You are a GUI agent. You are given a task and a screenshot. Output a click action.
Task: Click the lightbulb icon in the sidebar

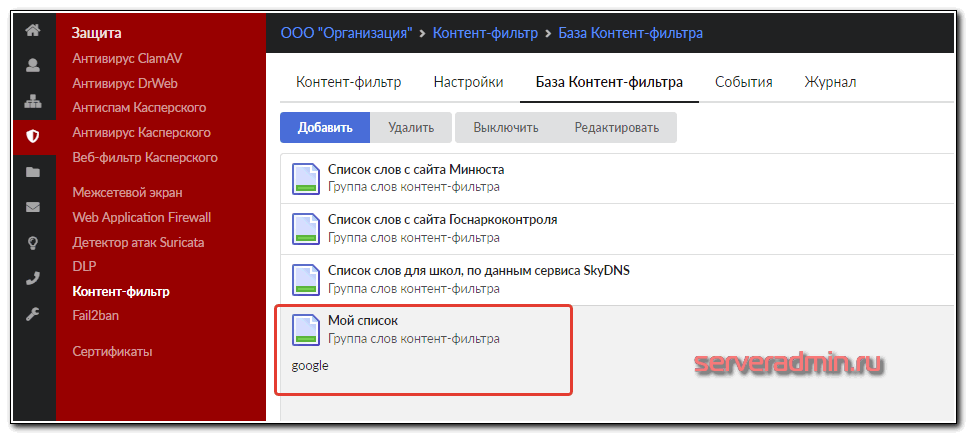[33, 243]
